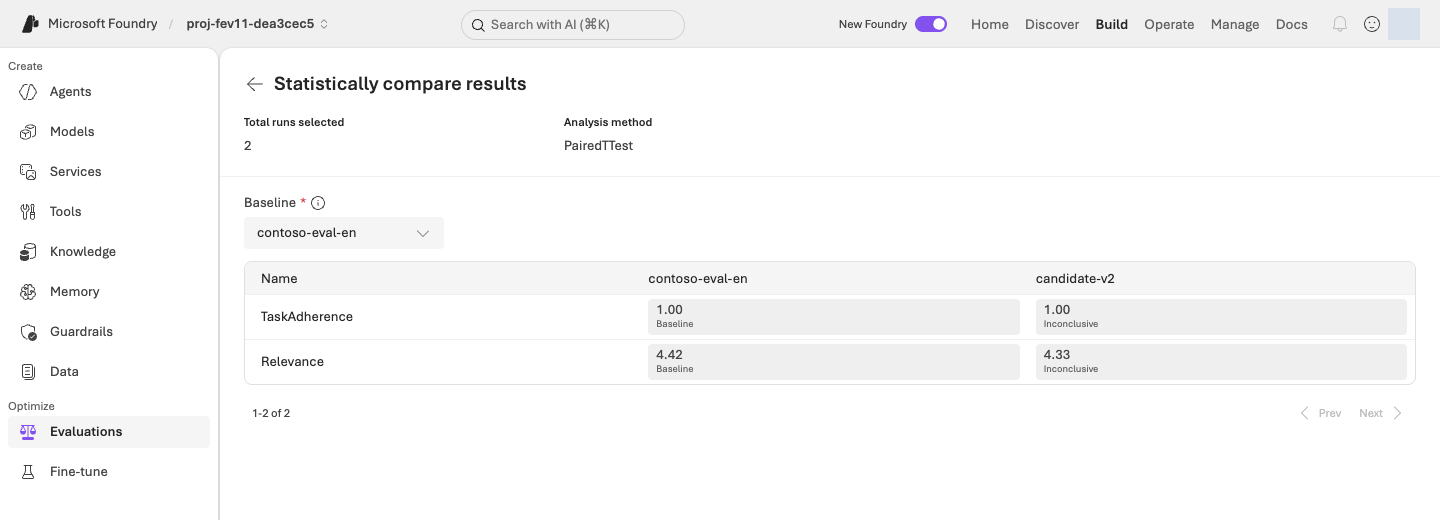1440x520 pixels.
Task: Select the Services icon in the sidebar
Action: click(29, 172)
